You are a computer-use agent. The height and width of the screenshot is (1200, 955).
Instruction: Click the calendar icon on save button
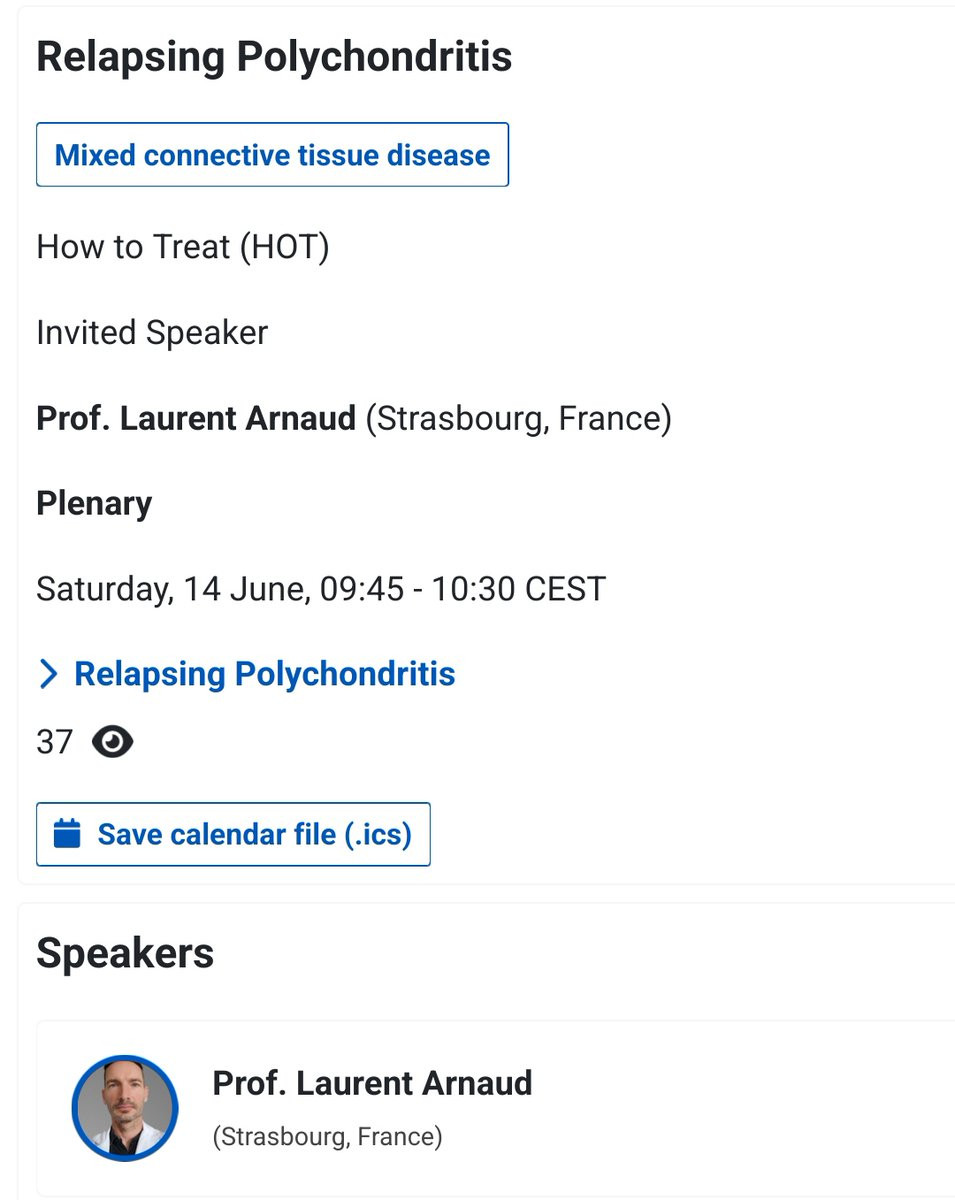pyautogui.click(x=67, y=834)
